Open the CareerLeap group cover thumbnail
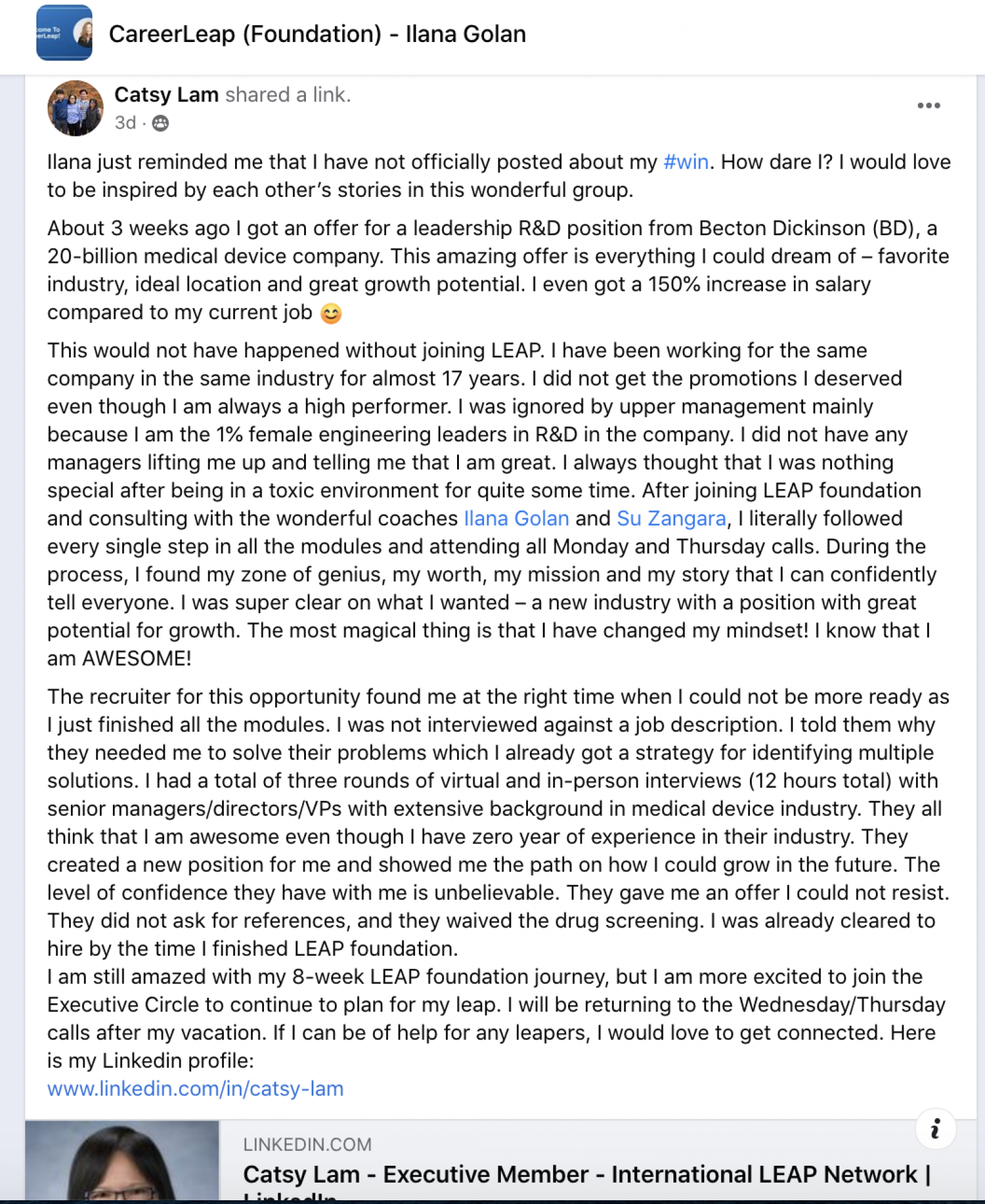The width and height of the screenshot is (985, 1204). (x=64, y=33)
